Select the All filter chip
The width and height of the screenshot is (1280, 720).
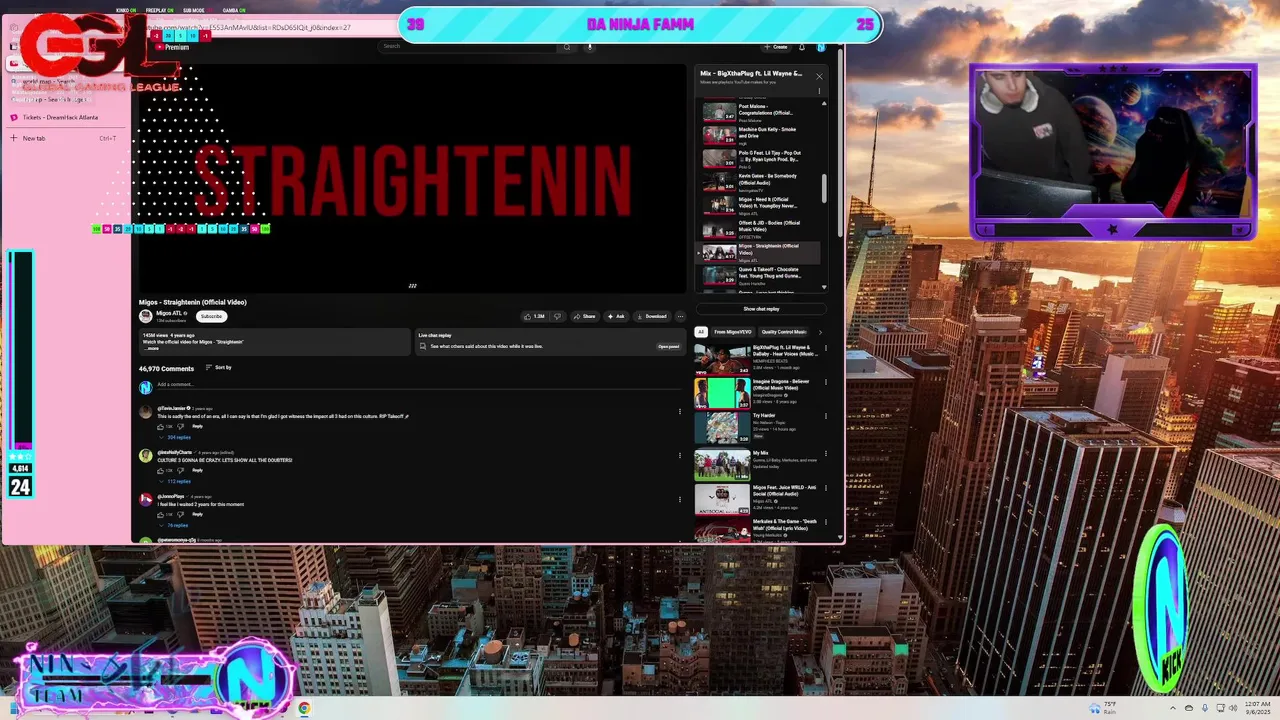coord(701,332)
